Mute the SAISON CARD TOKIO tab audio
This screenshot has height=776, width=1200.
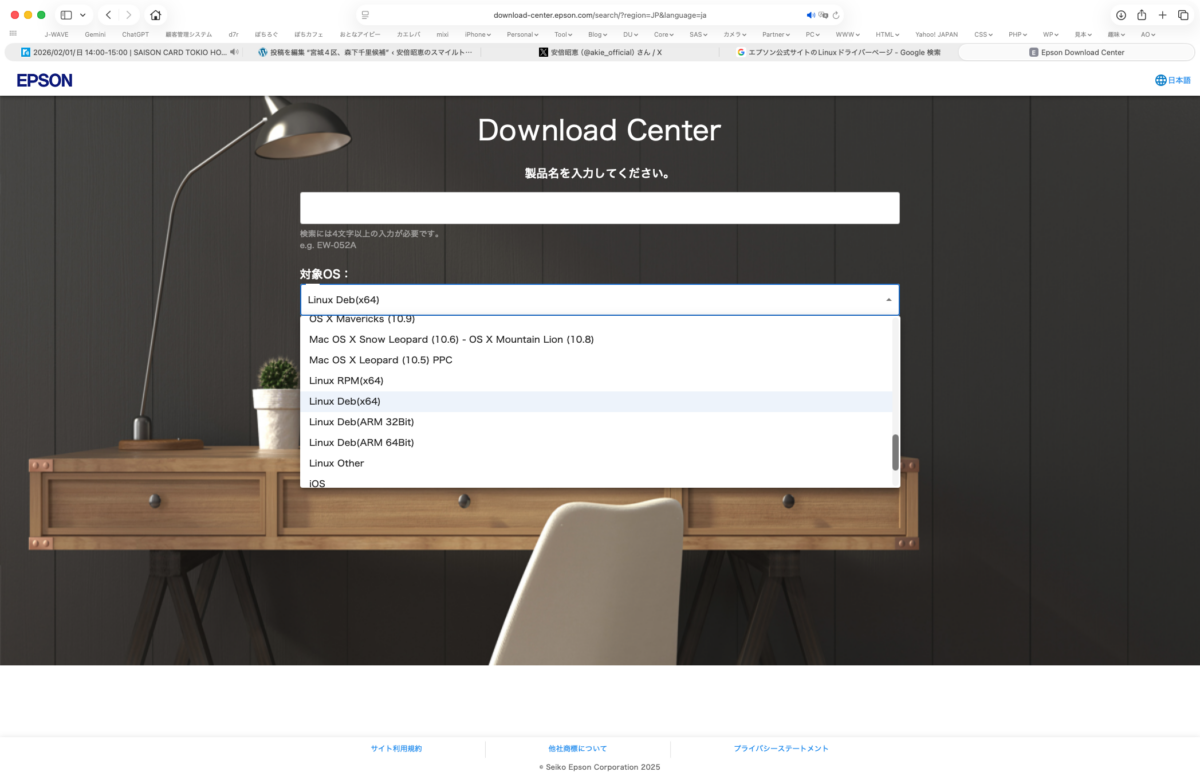(x=233, y=52)
